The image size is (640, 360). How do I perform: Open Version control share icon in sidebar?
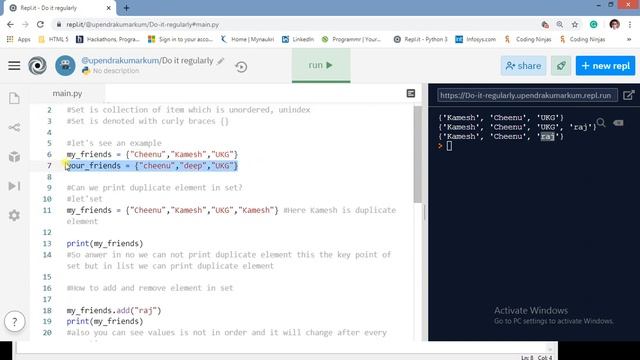pyautogui.click(x=14, y=127)
